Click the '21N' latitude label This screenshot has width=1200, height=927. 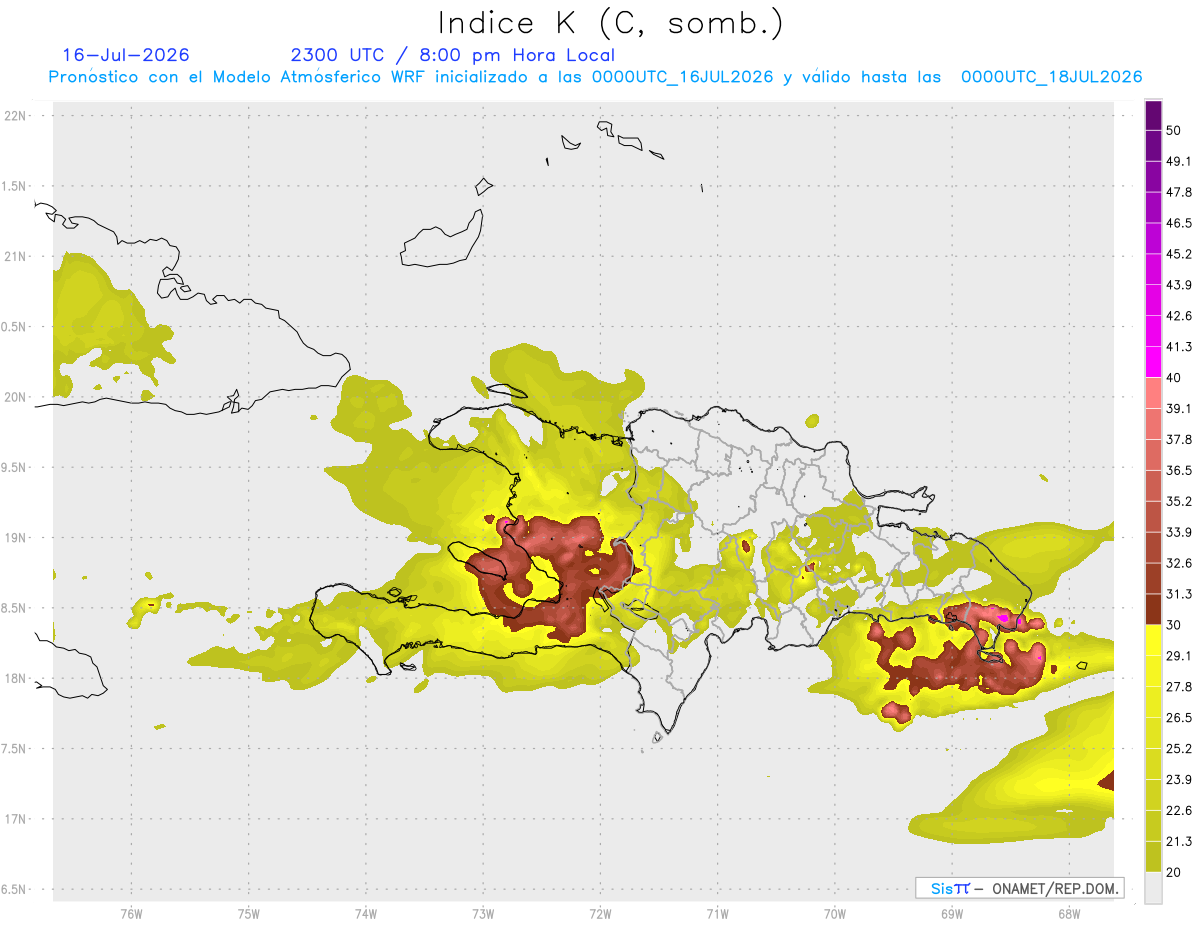point(16,256)
